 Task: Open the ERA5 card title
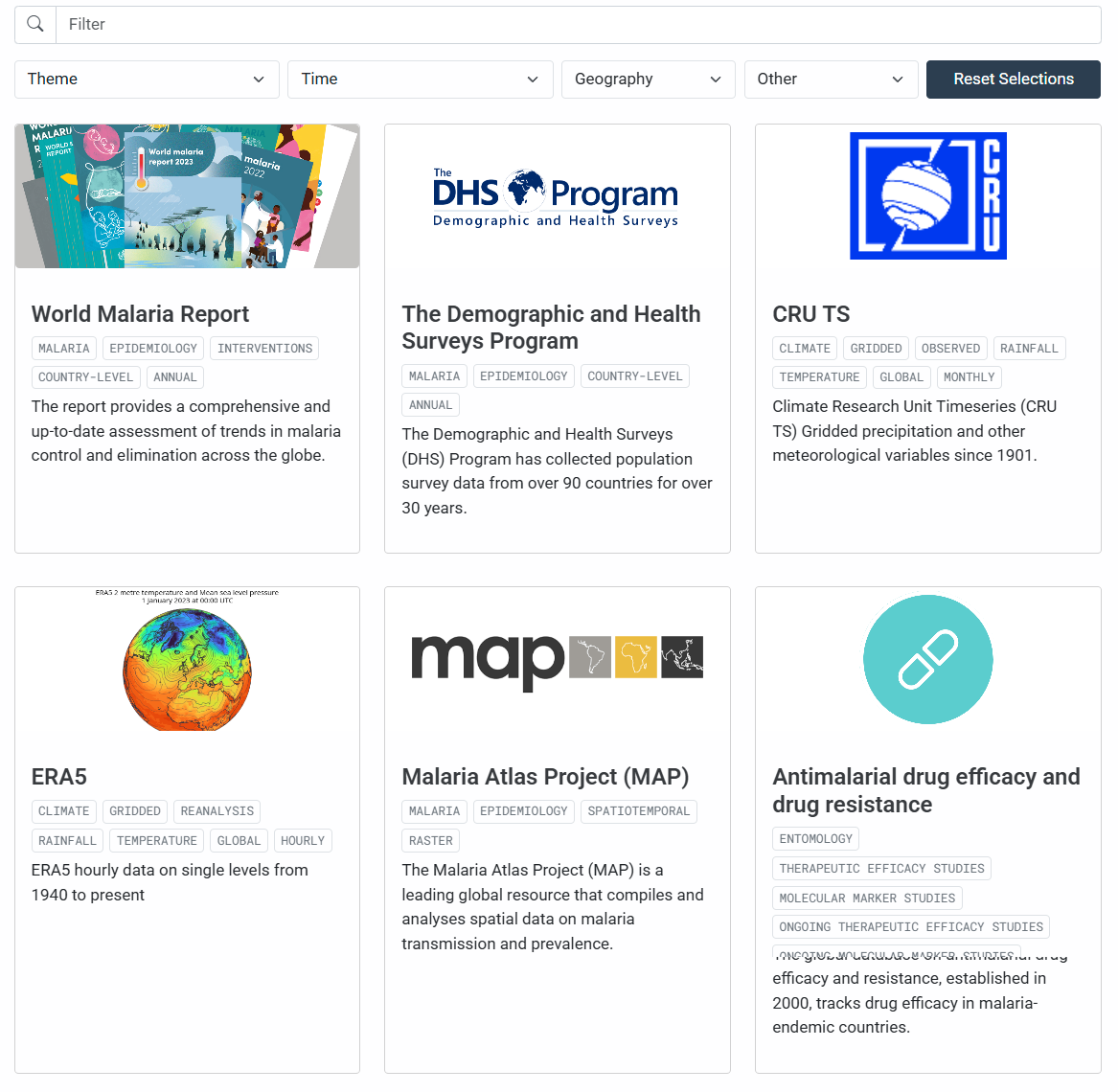click(59, 777)
